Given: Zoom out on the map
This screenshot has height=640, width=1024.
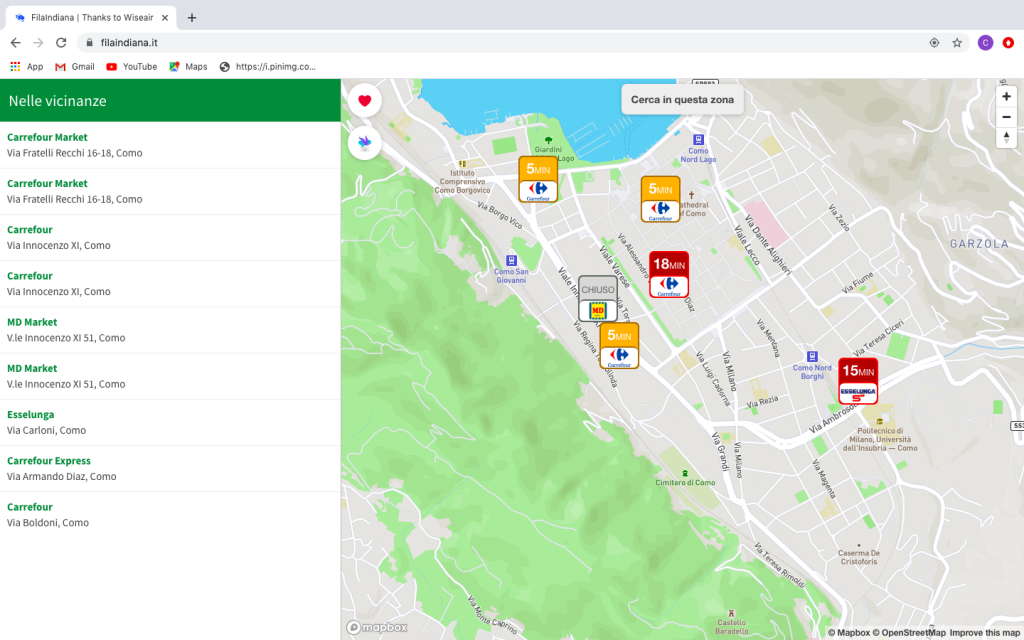Looking at the screenshot, I should (1006, 117).
